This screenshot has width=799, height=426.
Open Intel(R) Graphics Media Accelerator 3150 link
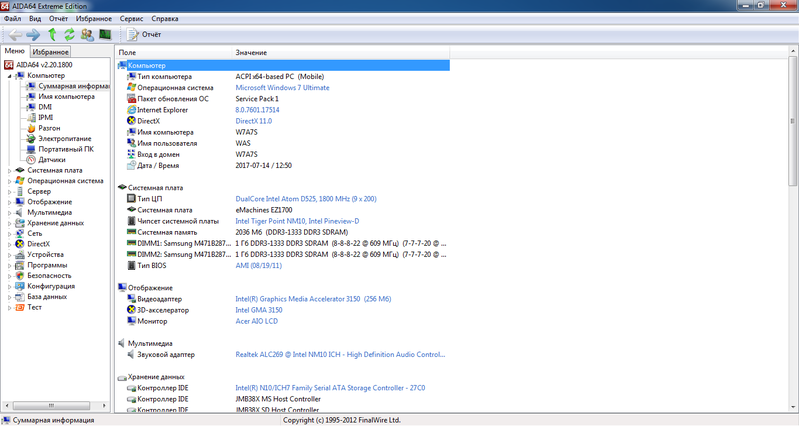coord(313,299)
